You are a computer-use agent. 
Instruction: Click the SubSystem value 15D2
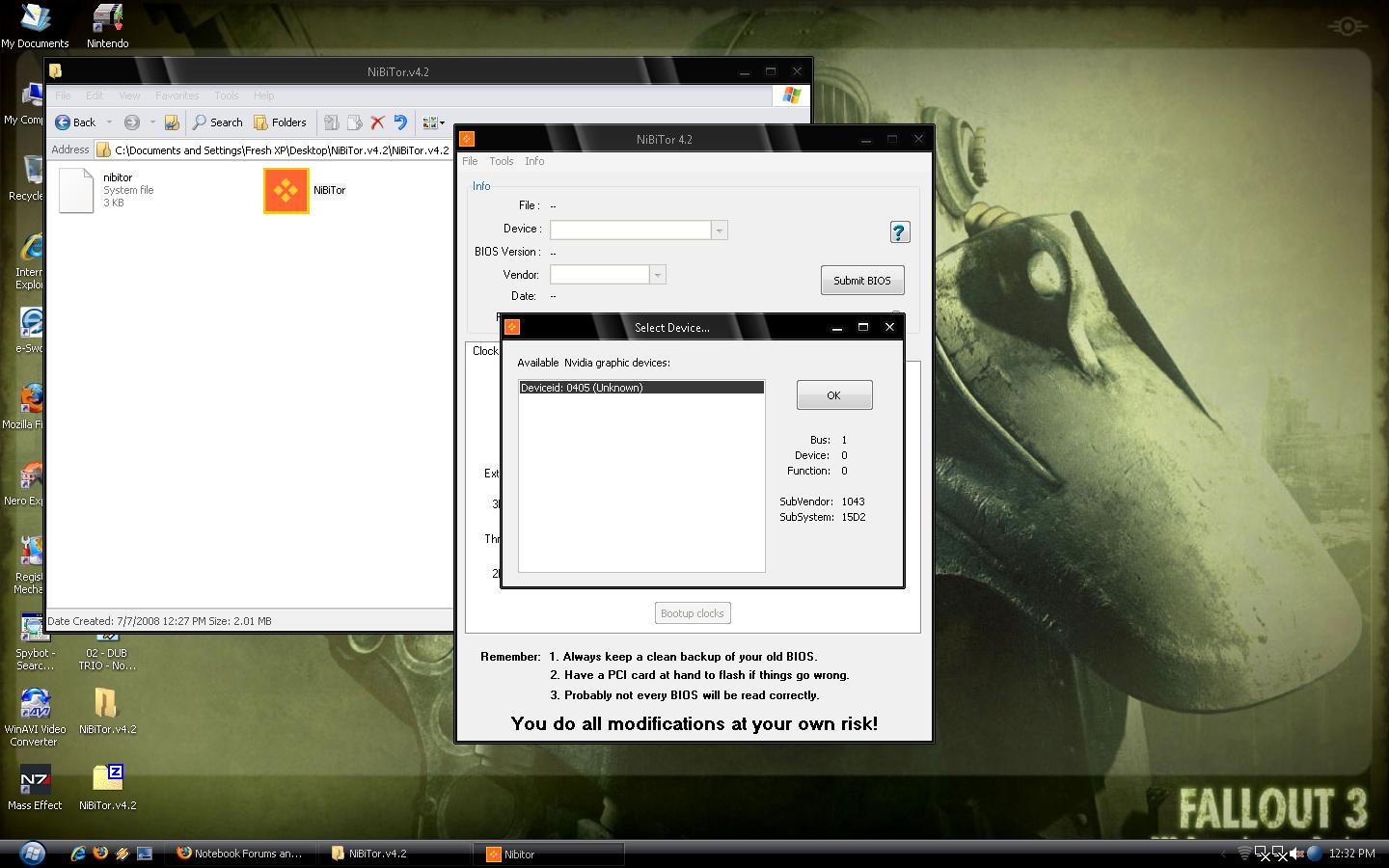854,517
